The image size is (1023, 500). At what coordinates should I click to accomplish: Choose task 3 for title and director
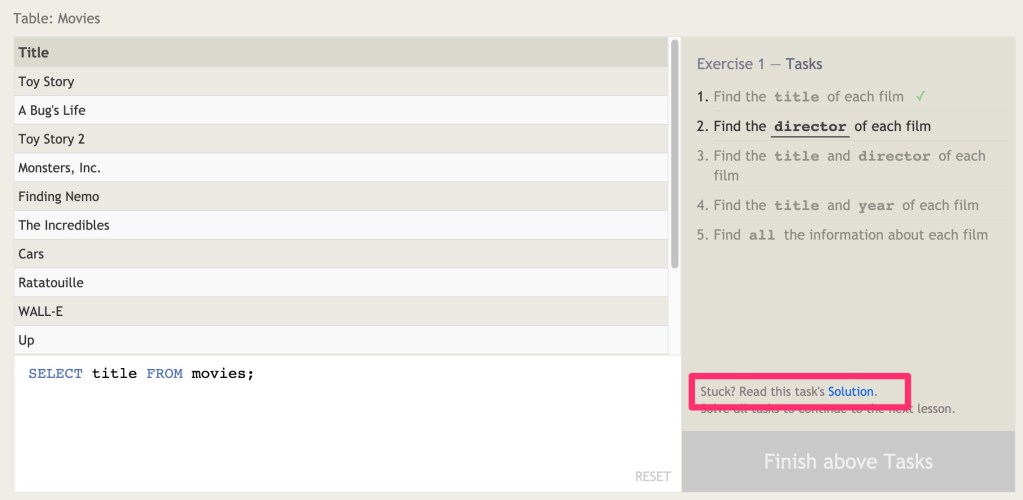[848, 165]
